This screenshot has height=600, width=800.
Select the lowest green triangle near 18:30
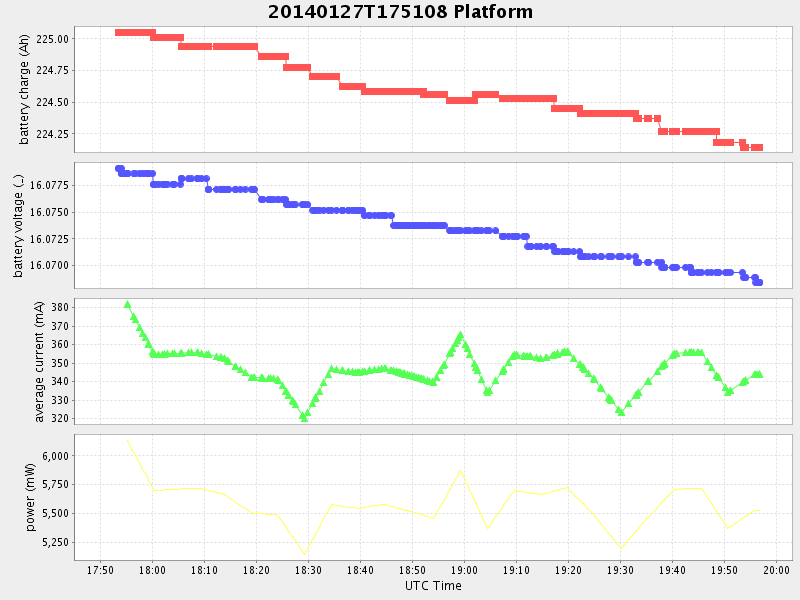[304, 418]
